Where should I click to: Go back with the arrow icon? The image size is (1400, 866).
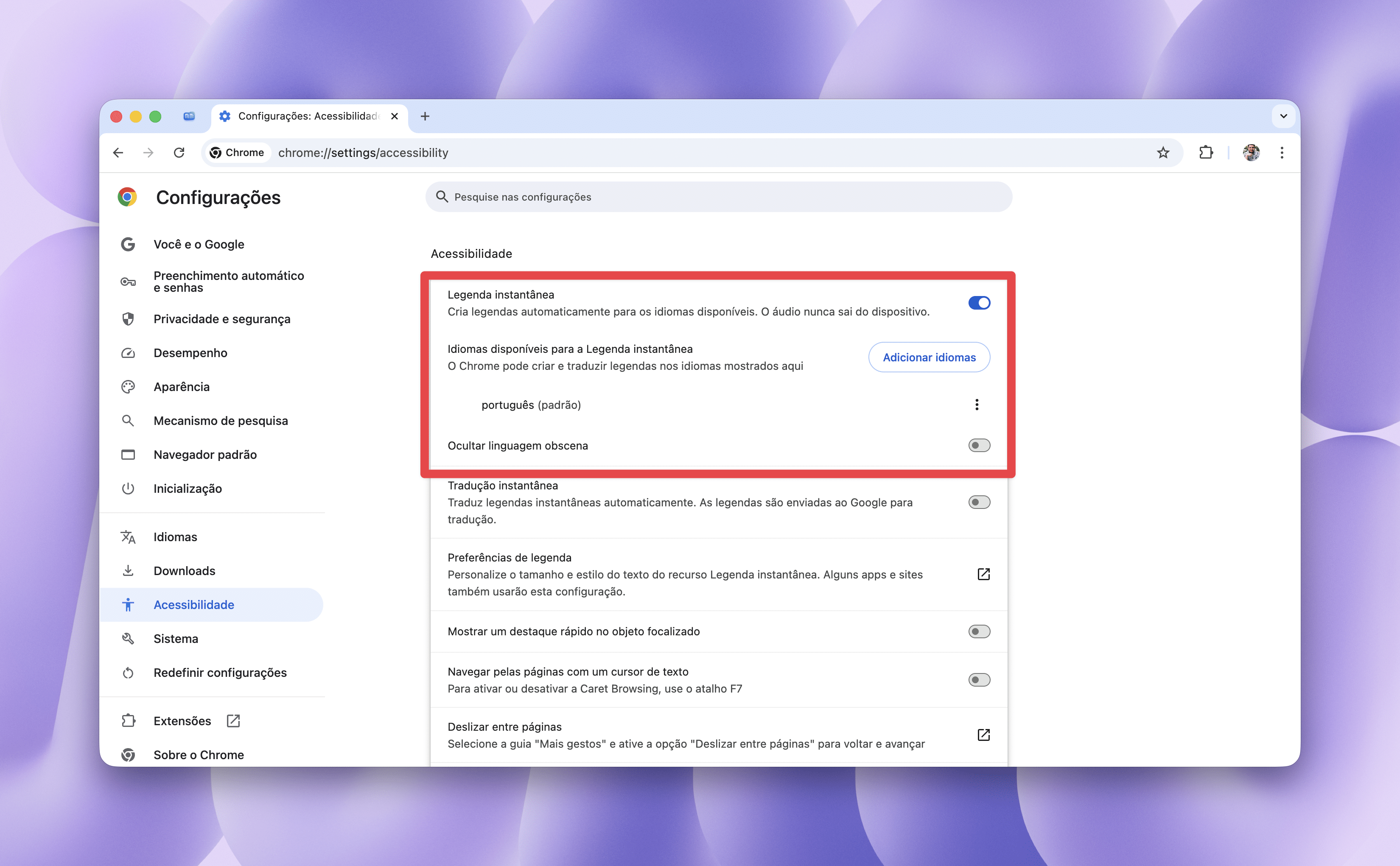click(x=118, y=152)
